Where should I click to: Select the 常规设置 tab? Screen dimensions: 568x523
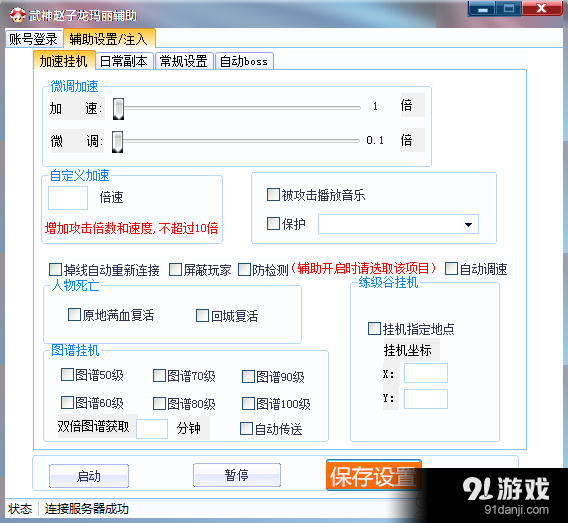pos(184,61)
